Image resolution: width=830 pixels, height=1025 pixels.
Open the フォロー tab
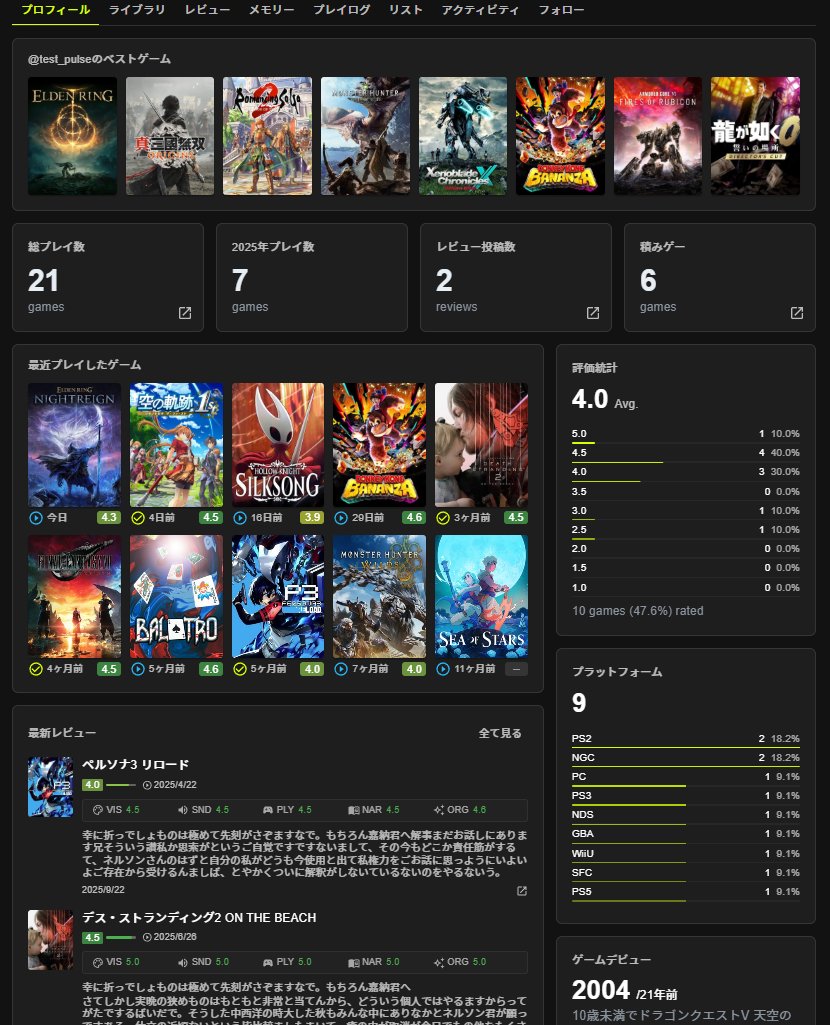(x=561, y=10)
